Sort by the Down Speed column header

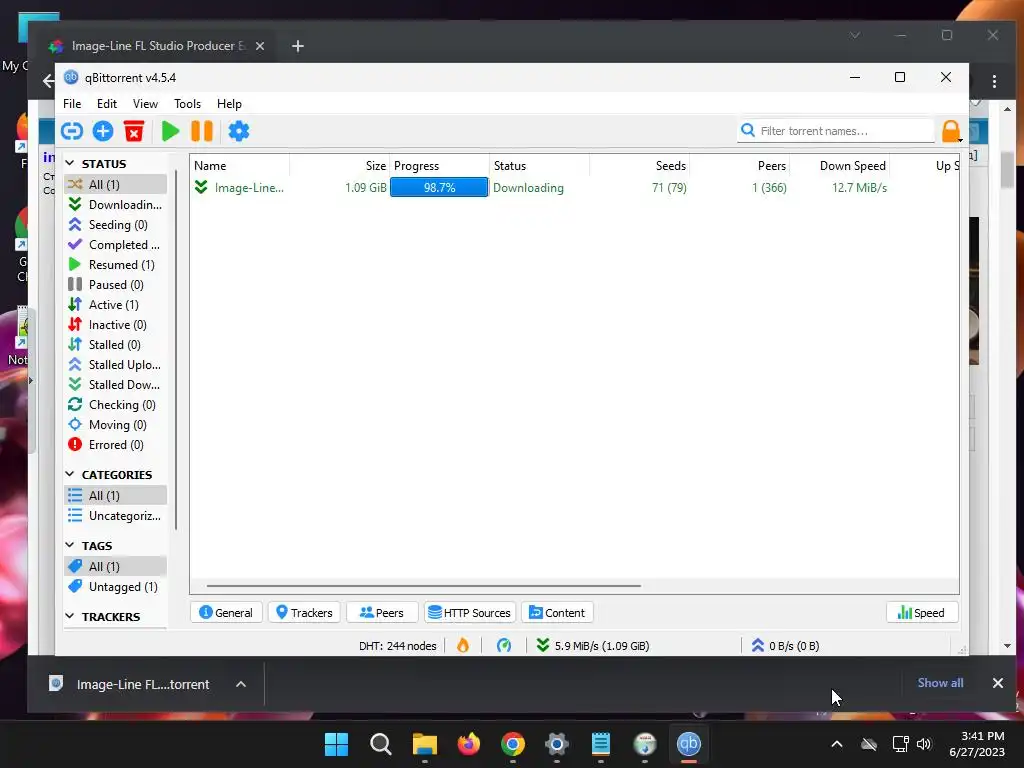pos(840,166)
